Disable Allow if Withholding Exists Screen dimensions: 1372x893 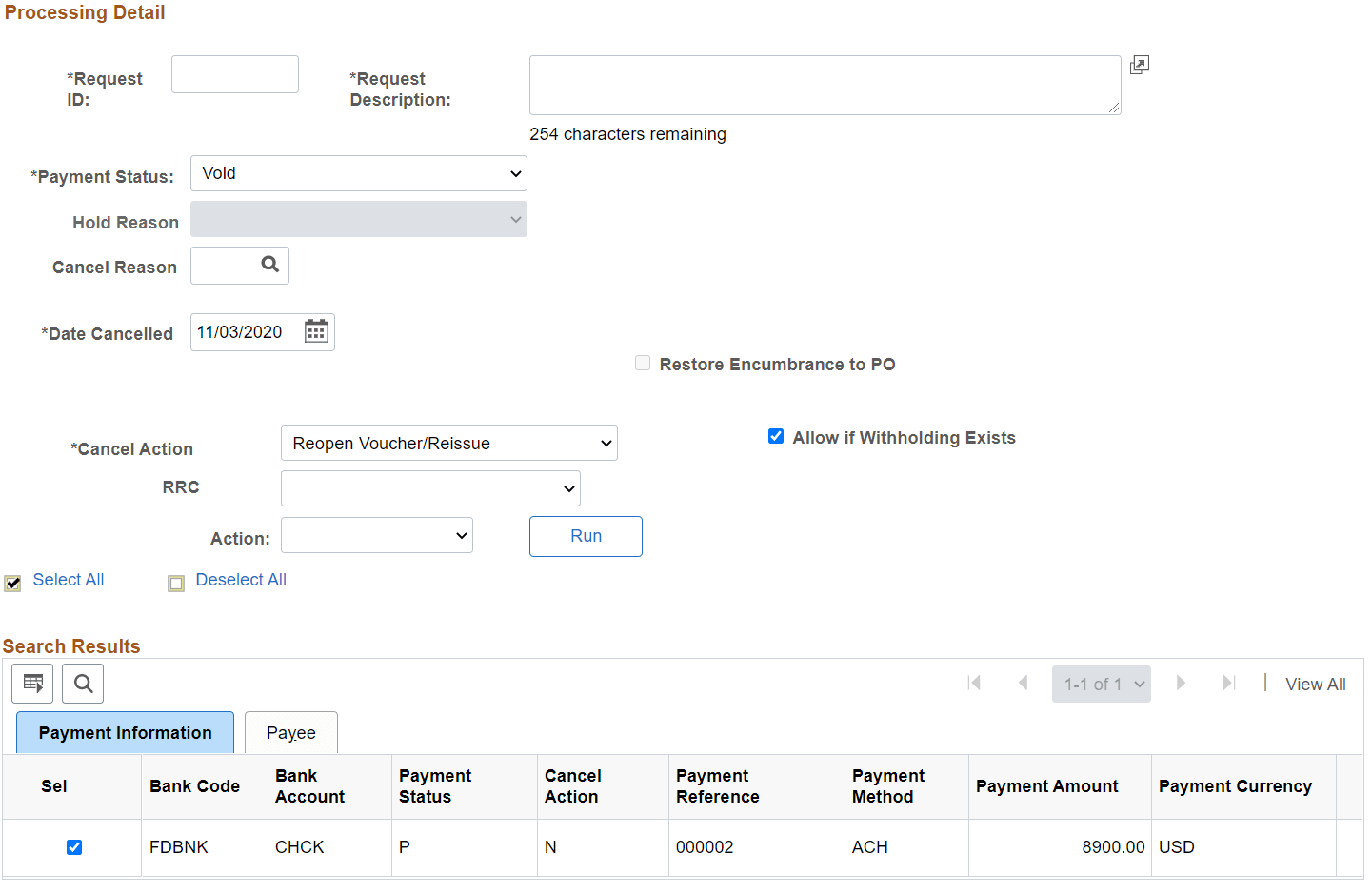(x=776, y=436)
